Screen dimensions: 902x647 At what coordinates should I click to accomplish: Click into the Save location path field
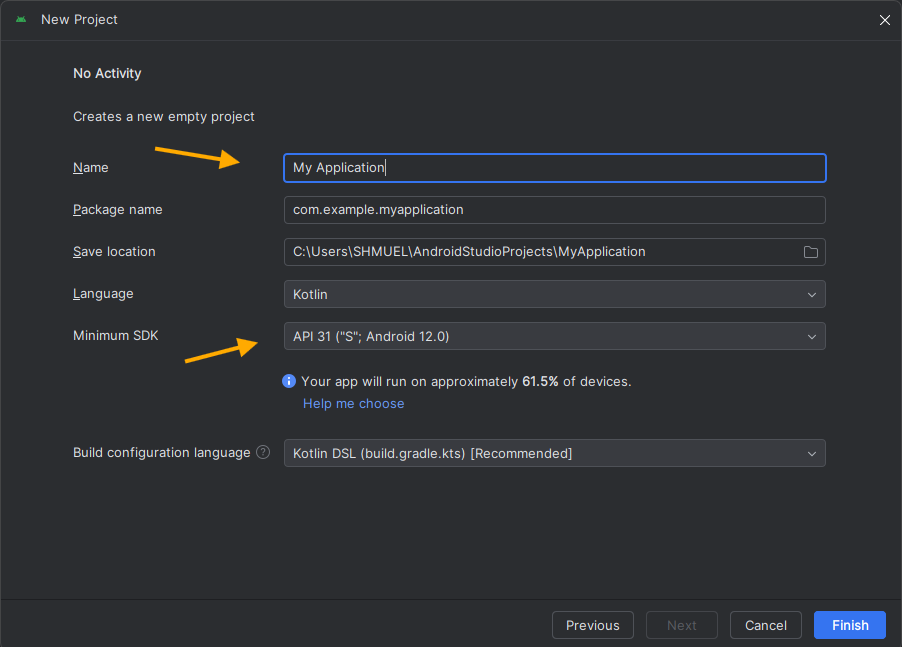(540, 252)
